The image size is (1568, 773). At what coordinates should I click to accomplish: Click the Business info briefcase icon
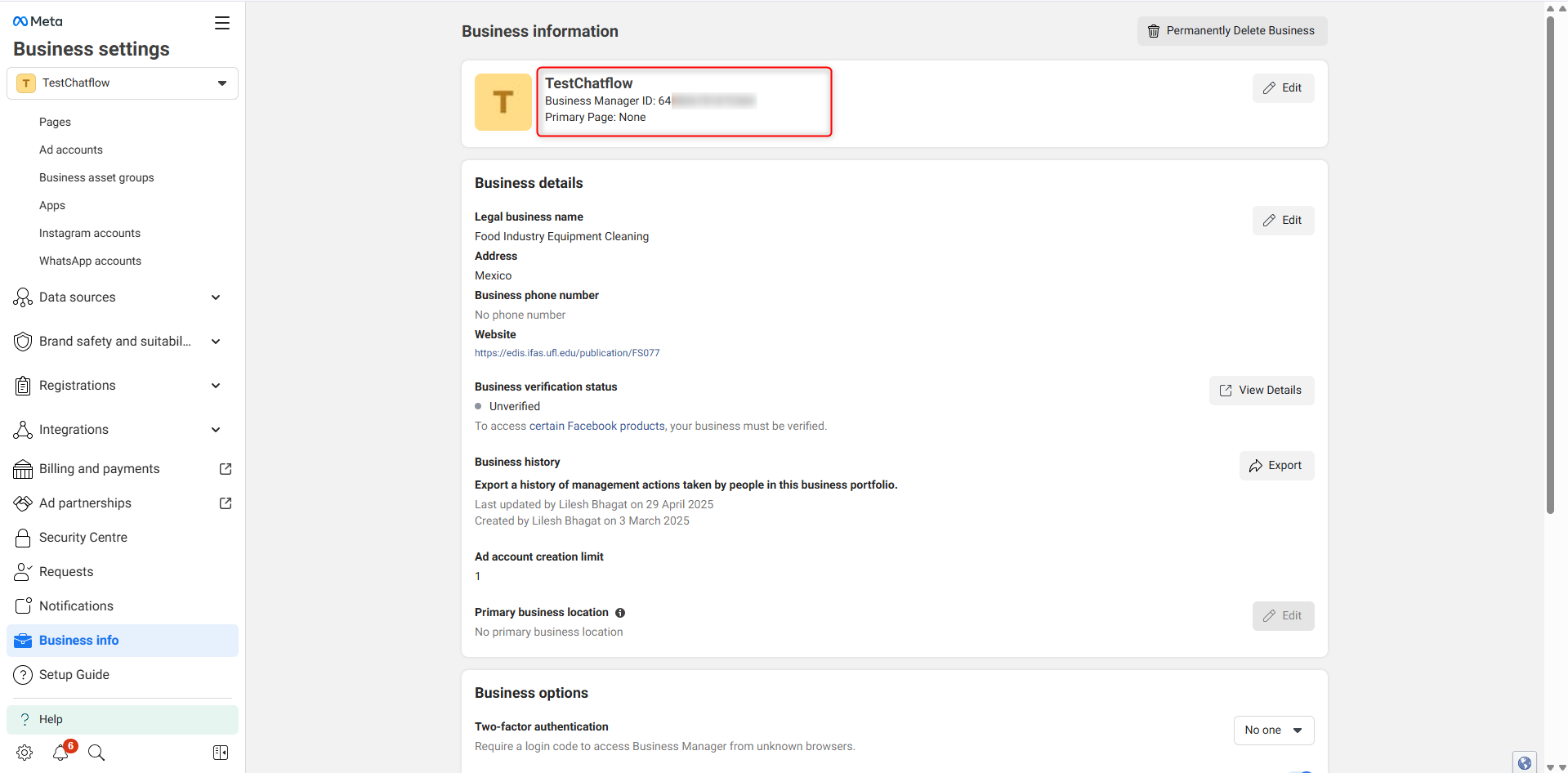[23, 641]
